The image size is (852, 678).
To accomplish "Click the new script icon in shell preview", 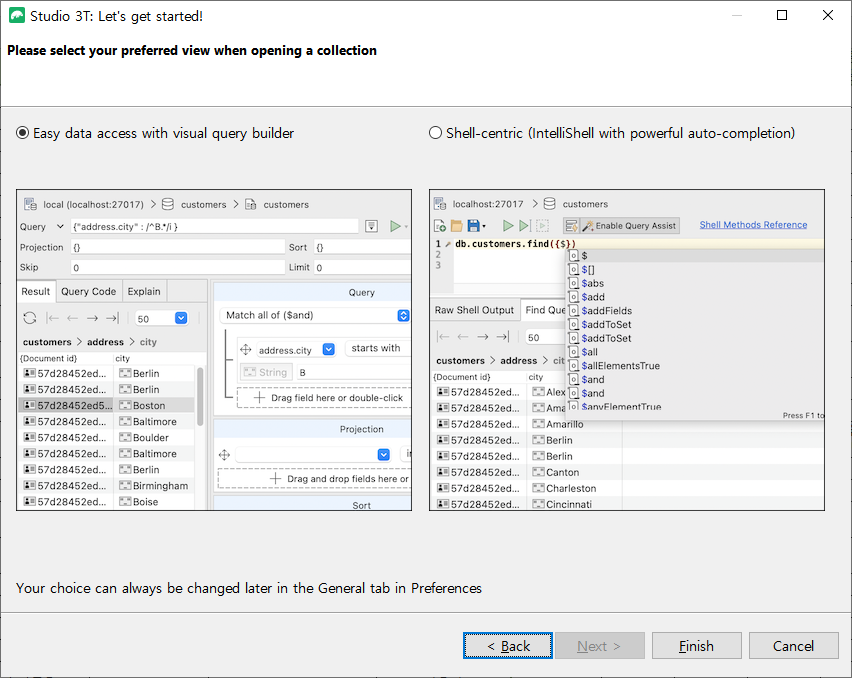I will click(x=440, y=225).
